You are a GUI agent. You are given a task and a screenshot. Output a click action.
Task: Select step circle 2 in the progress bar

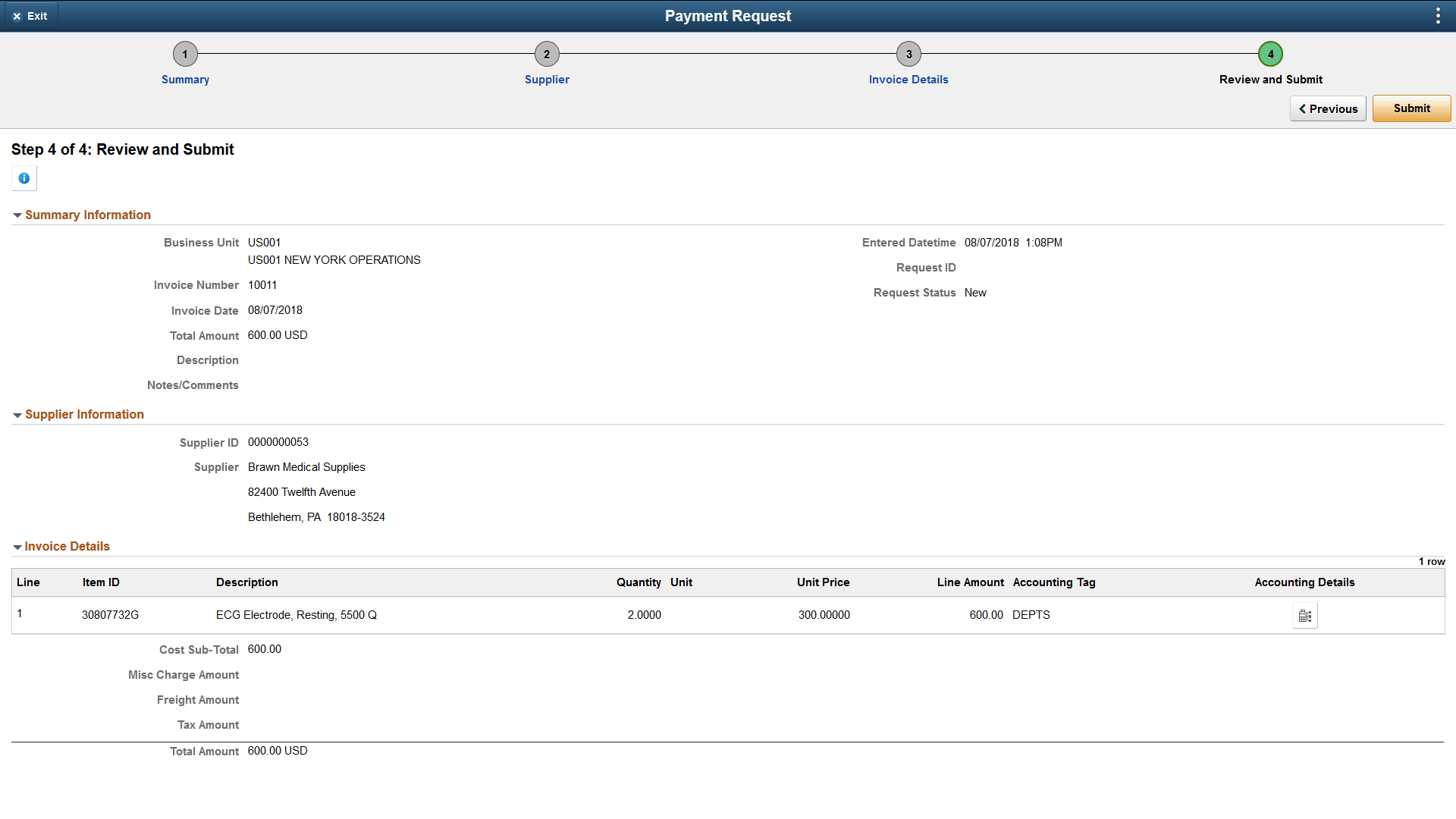click(x=547, y=54)
